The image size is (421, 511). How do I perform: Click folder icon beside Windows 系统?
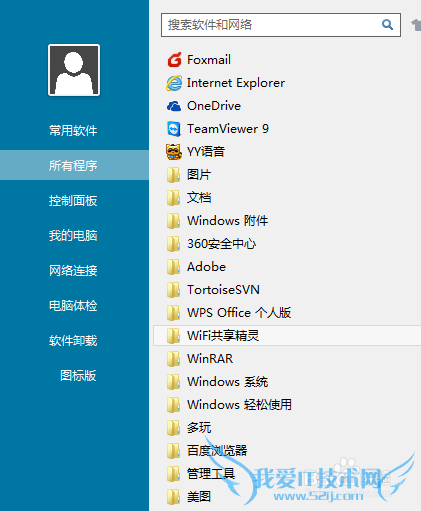click(x=174, y=382)
